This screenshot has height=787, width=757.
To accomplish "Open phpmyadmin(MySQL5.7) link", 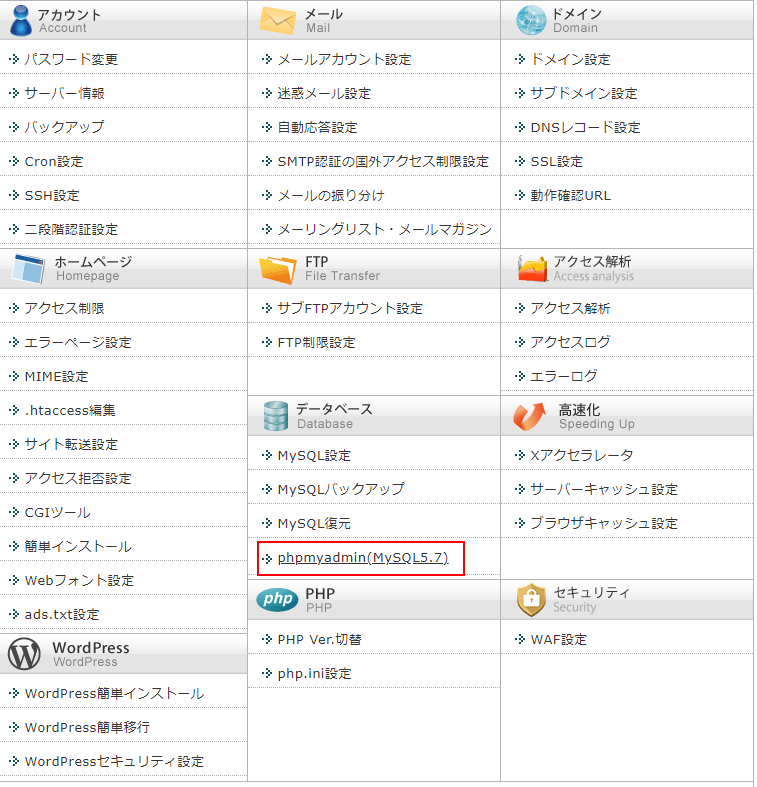I will point(363,558).
